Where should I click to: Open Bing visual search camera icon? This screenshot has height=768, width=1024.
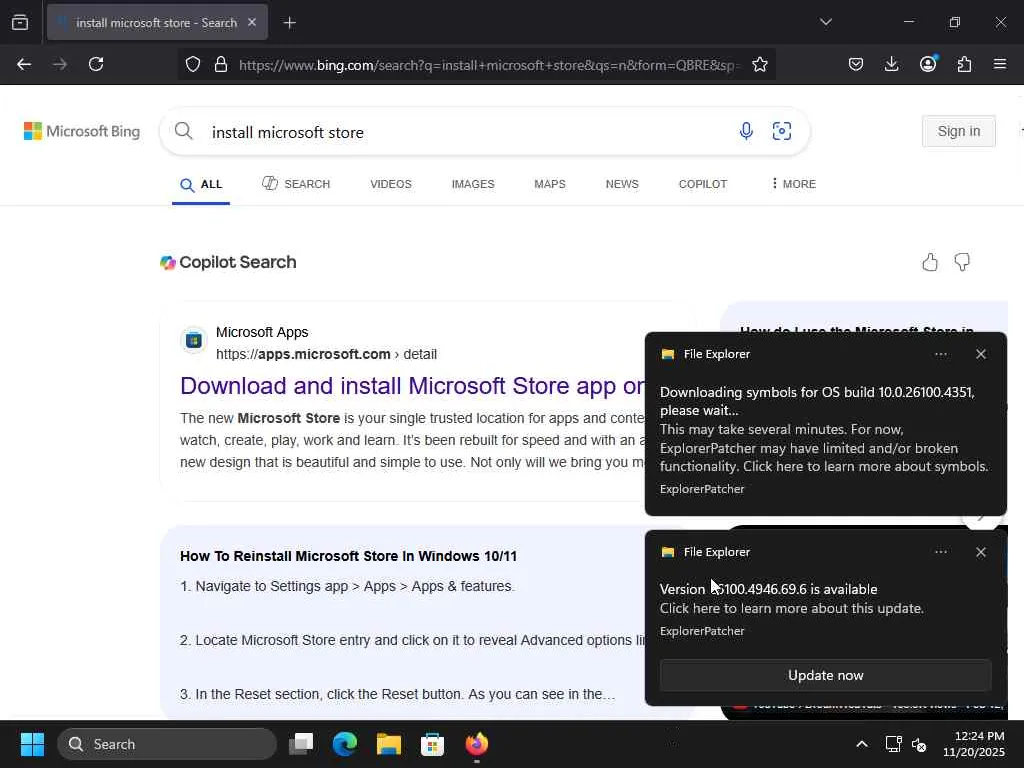782,131
